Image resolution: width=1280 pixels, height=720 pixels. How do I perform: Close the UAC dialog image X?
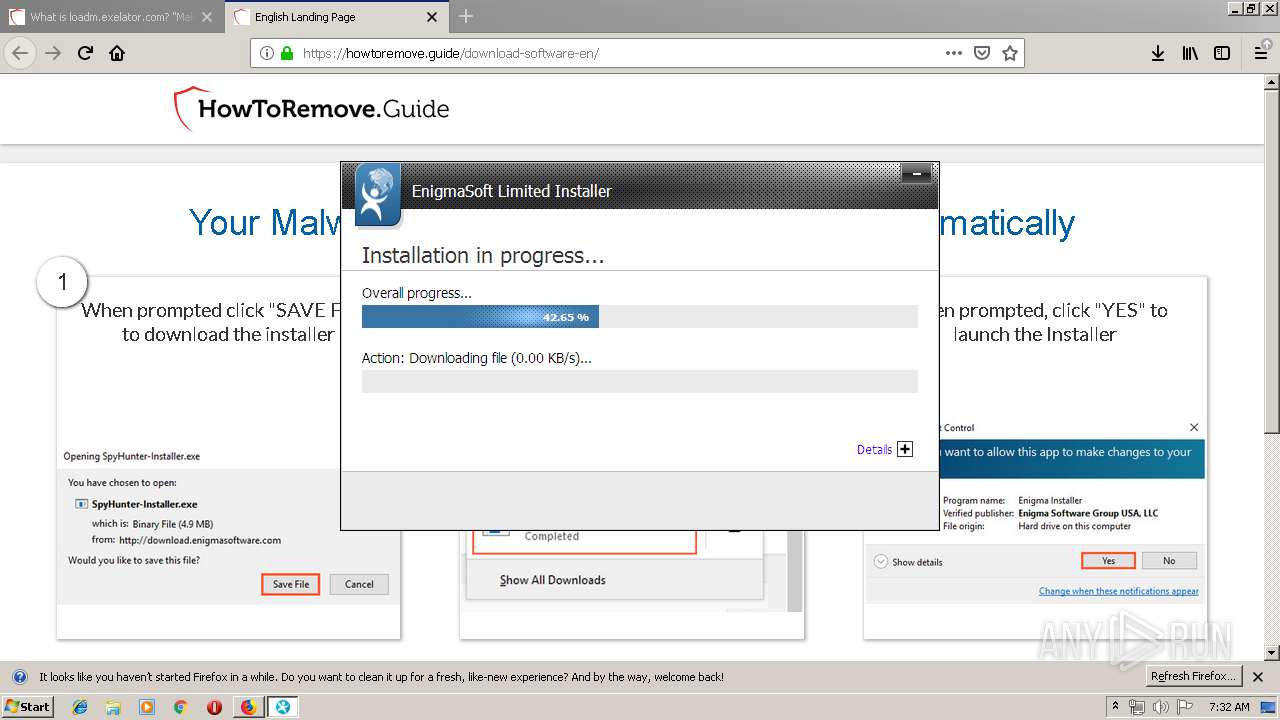tap(1194, 427)
